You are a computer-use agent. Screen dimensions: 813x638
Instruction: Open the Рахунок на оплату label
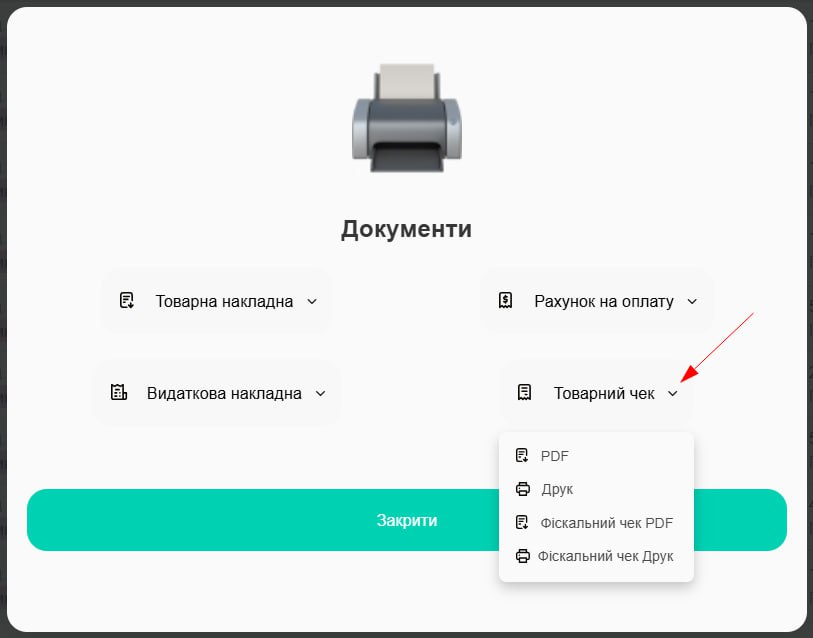604,301
